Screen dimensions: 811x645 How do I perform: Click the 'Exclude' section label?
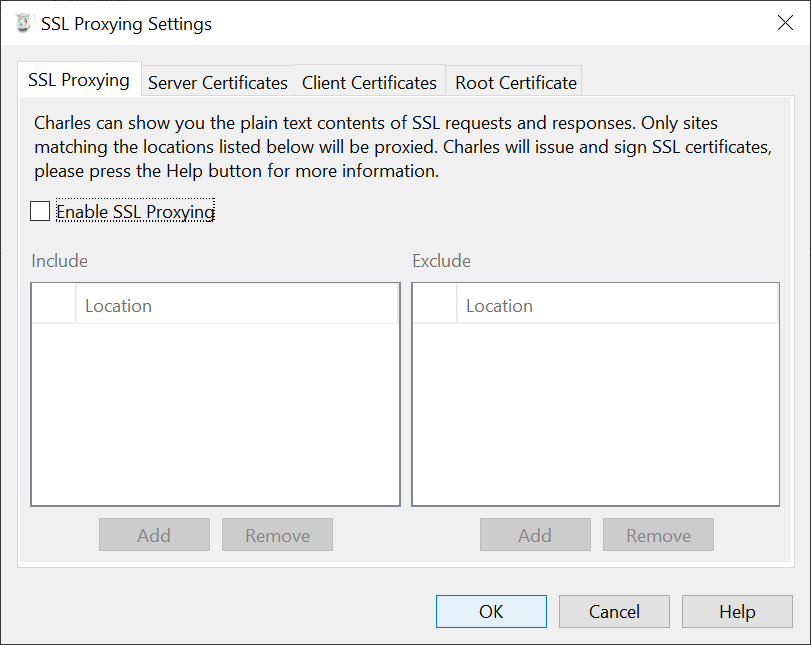coord(441,261)
